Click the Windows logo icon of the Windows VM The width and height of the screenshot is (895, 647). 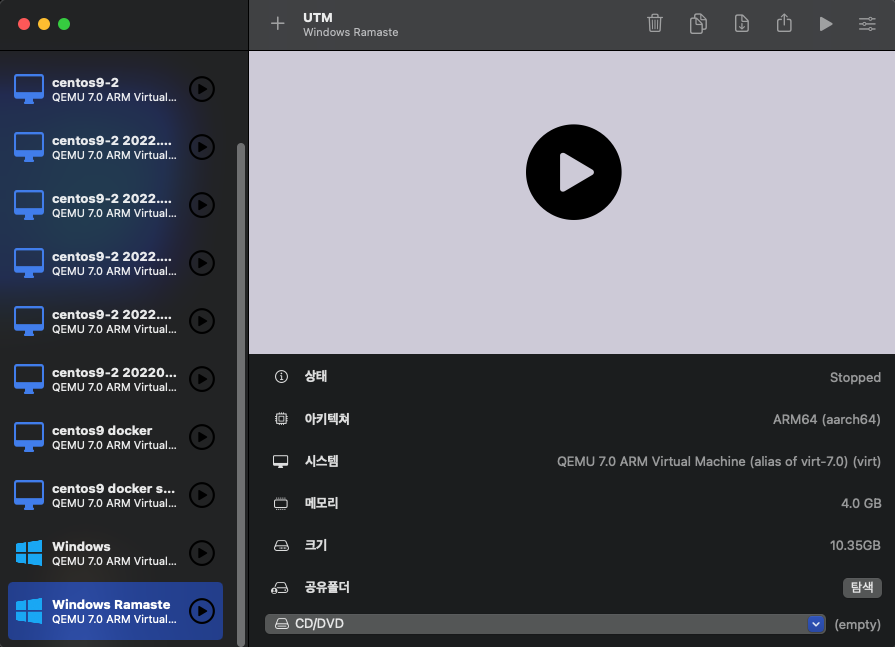tap(29, 553)
